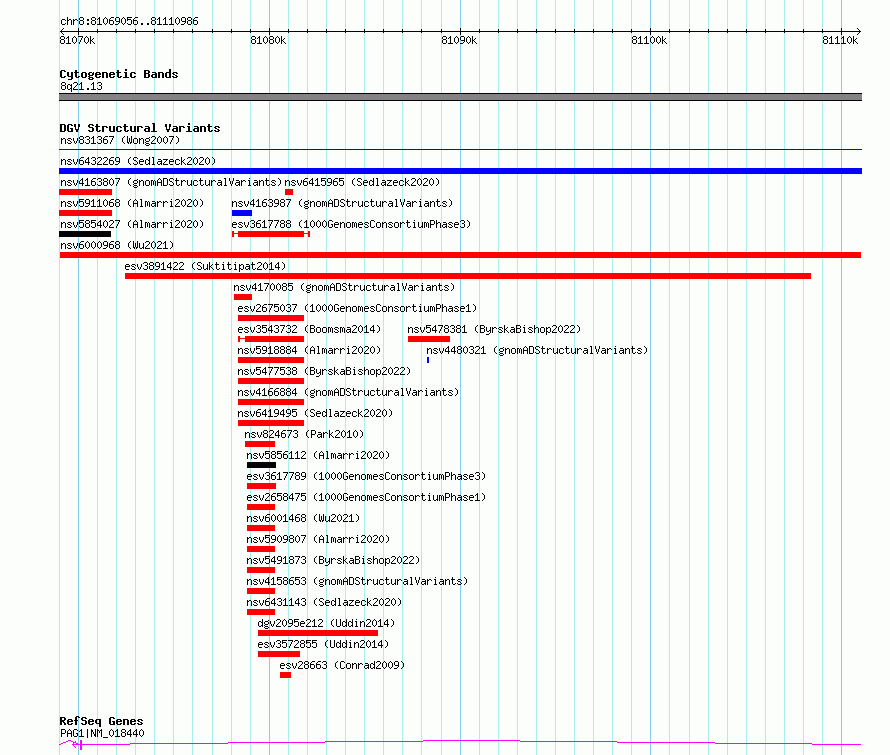The image size is (890, 755).
Task: Click nsv6415965 (Sedlazeck2020) label
Action: pos(362,182)
